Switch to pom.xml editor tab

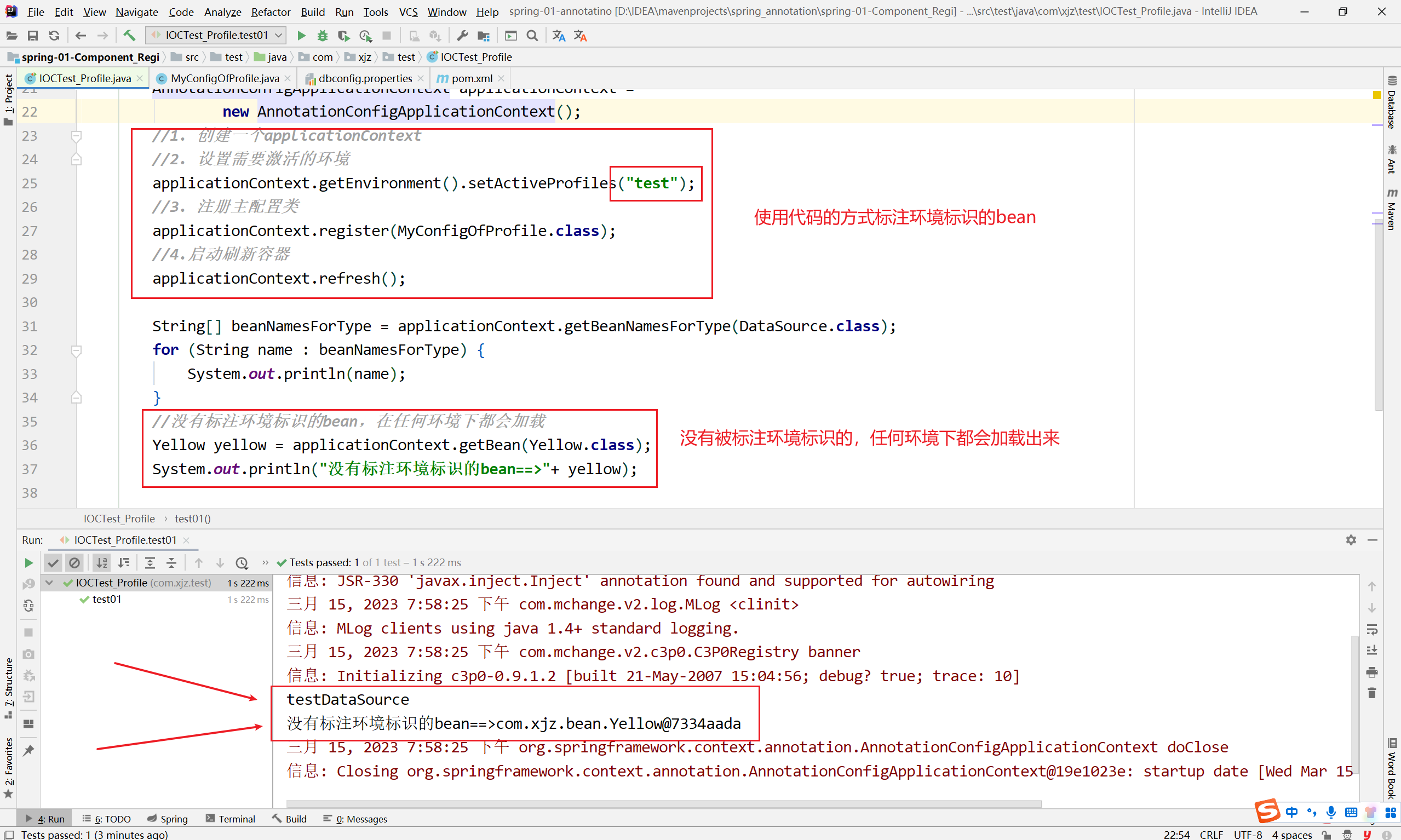pyautogui.click(x=472, y=78)
